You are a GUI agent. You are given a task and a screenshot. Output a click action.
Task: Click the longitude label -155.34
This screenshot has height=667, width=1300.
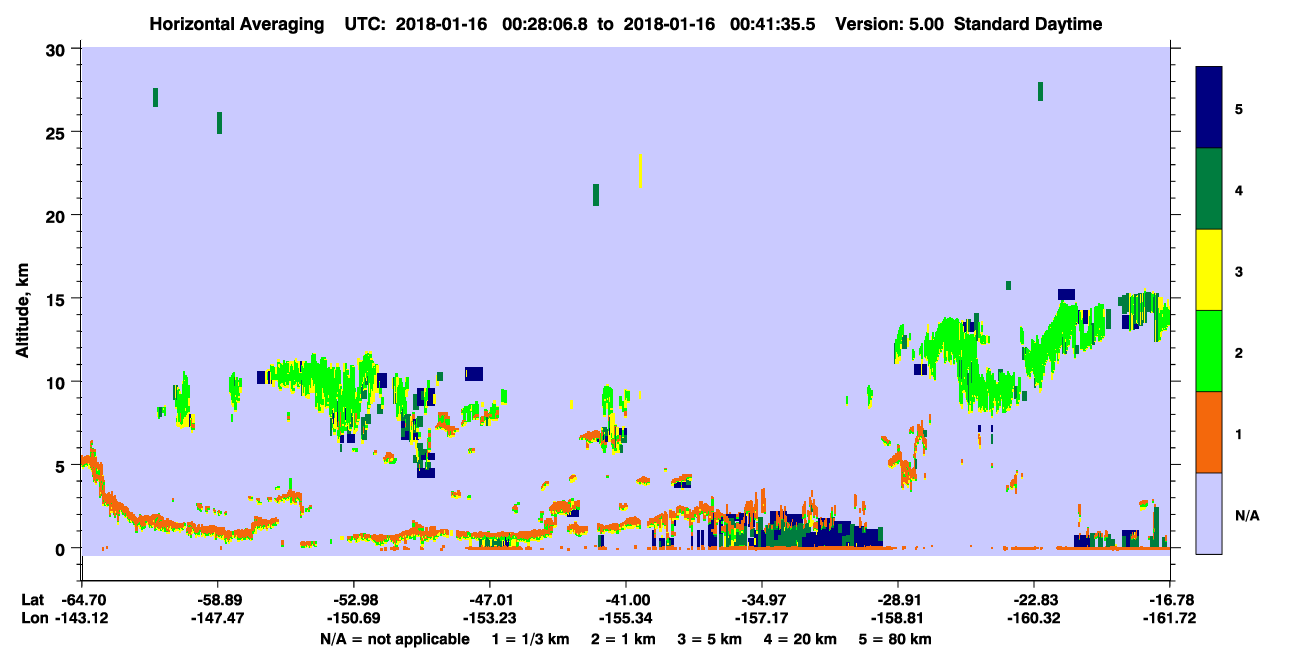click(625, 619)
